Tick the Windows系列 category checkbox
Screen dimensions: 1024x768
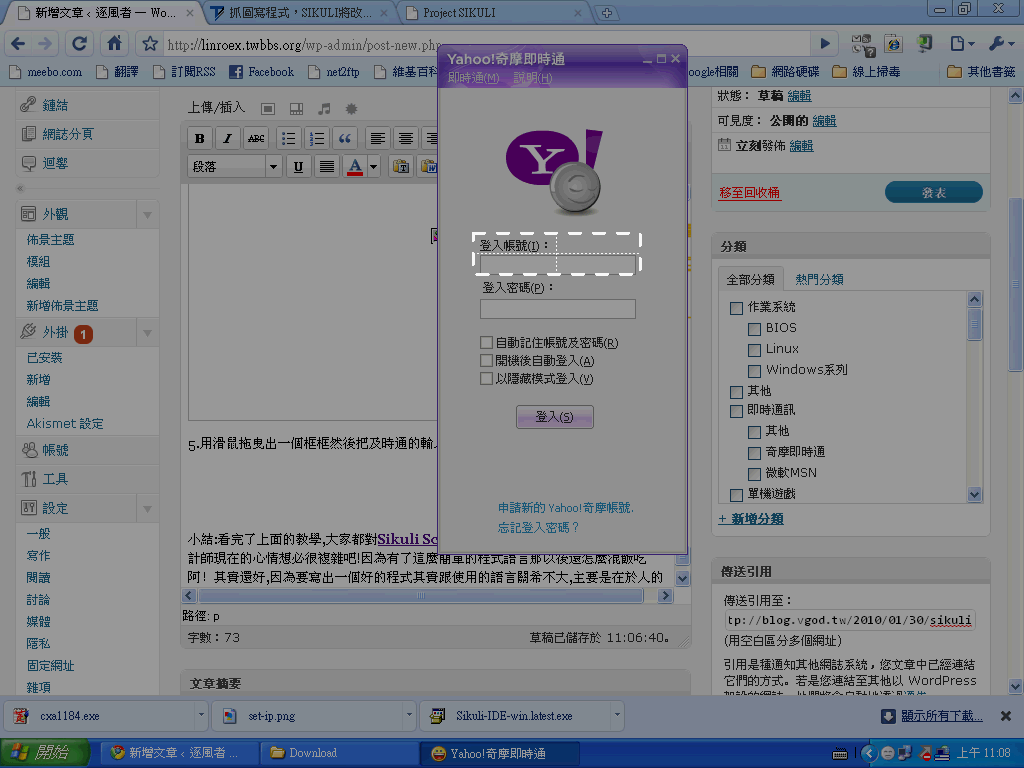tap(754, 371)
